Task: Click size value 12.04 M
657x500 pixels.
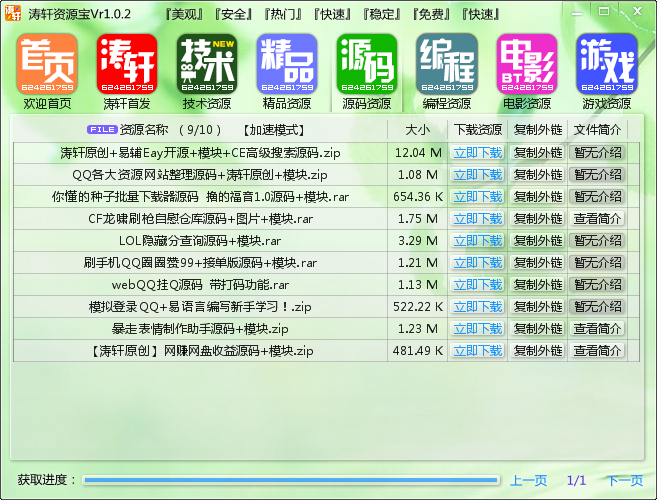Action: click(x=418, y=153)
